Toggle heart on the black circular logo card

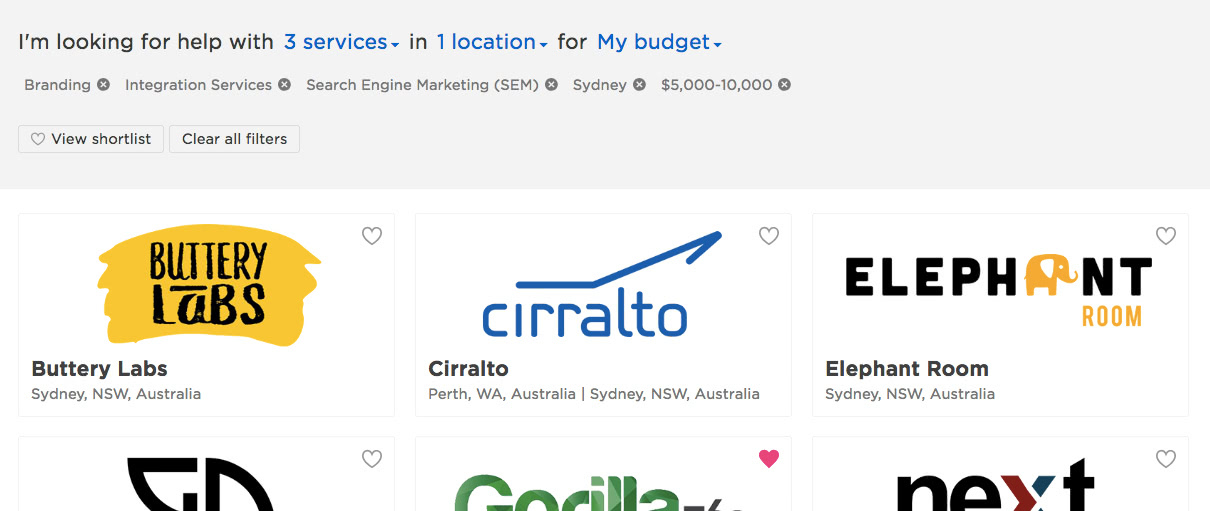tap(372, 459)
